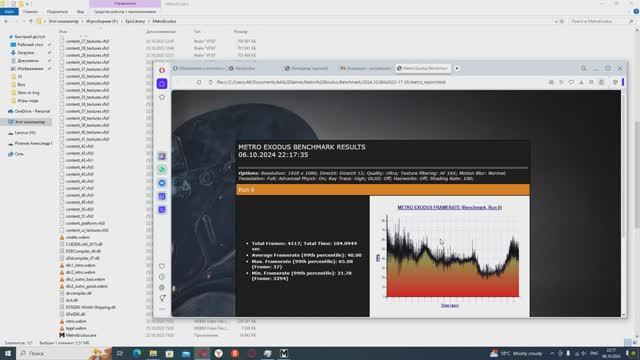Click the Opera logo menu button
The image size is (640, 360).
[162, 70]
